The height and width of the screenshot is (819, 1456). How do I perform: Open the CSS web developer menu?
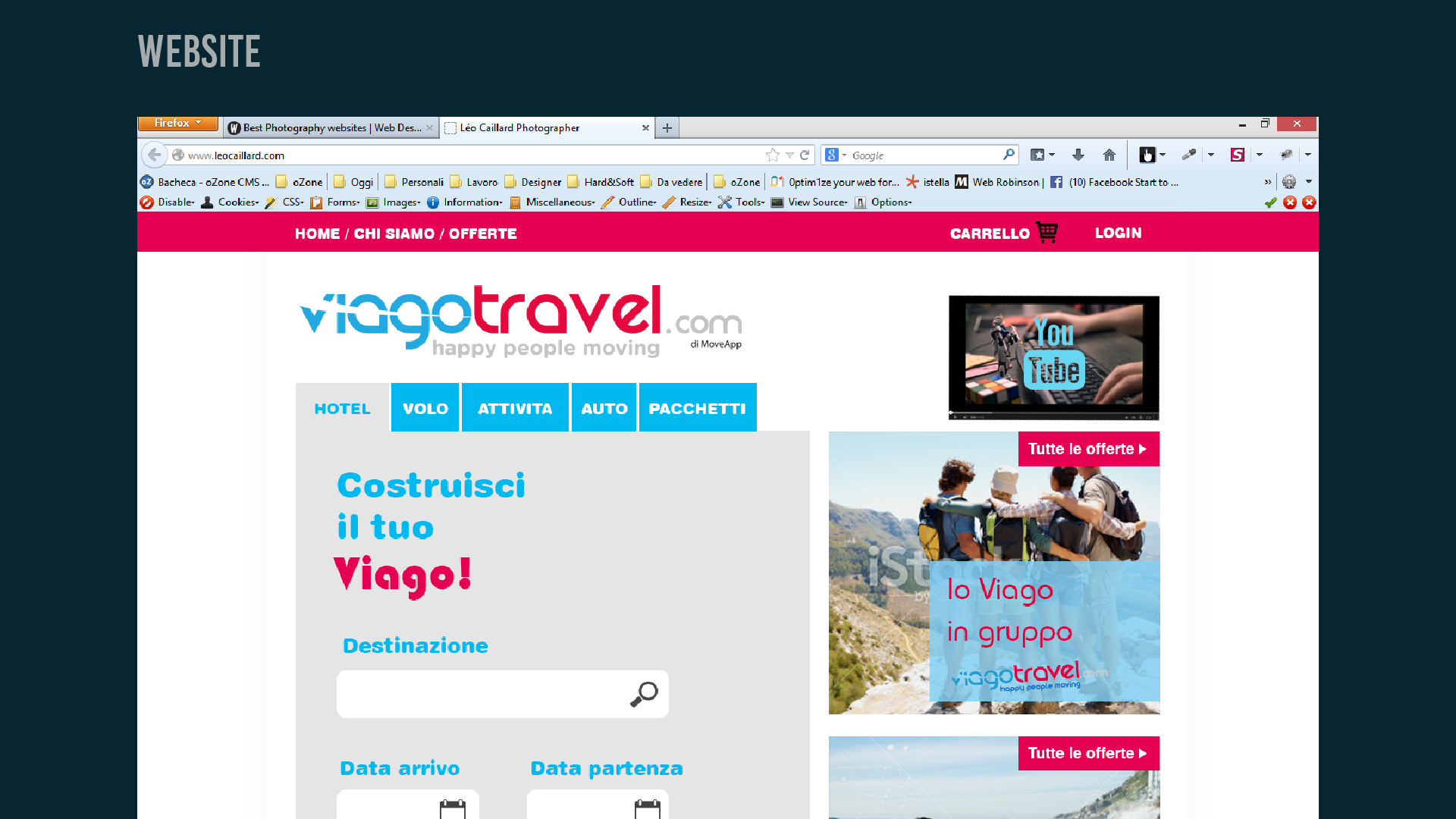(x=284, y=202)
